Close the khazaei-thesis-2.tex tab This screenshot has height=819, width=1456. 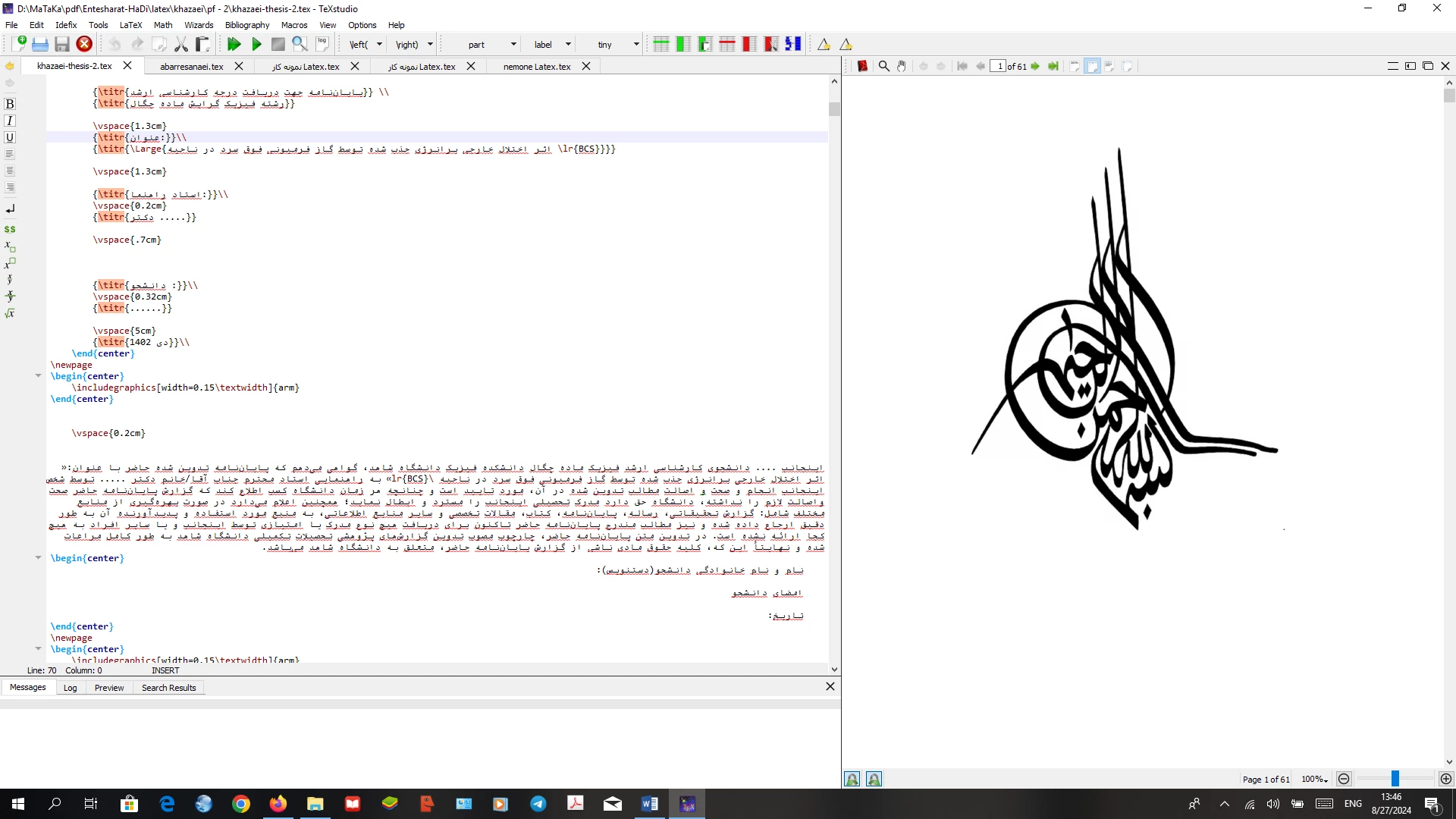[x=127, y=66]
